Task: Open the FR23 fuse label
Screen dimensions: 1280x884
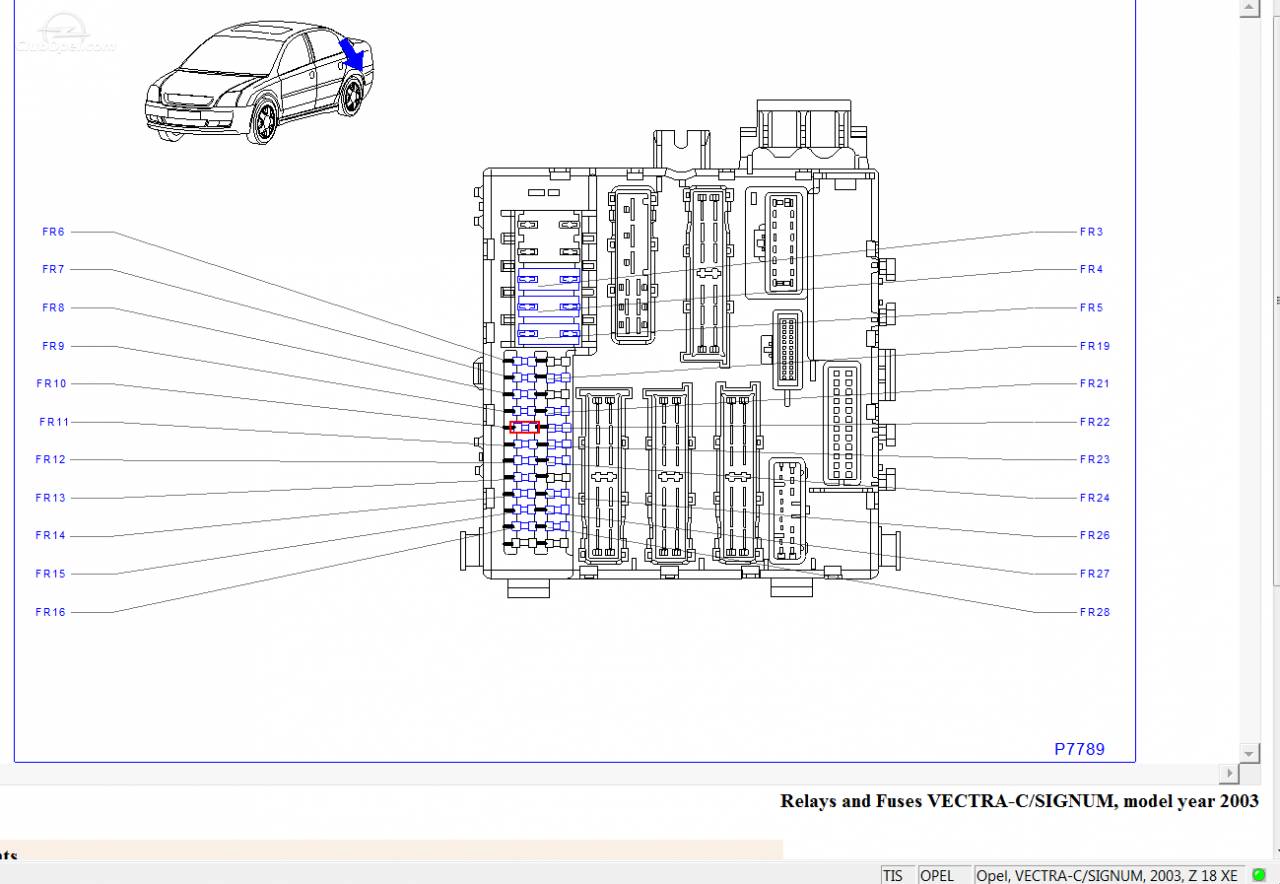Action: coord(1095,460)
